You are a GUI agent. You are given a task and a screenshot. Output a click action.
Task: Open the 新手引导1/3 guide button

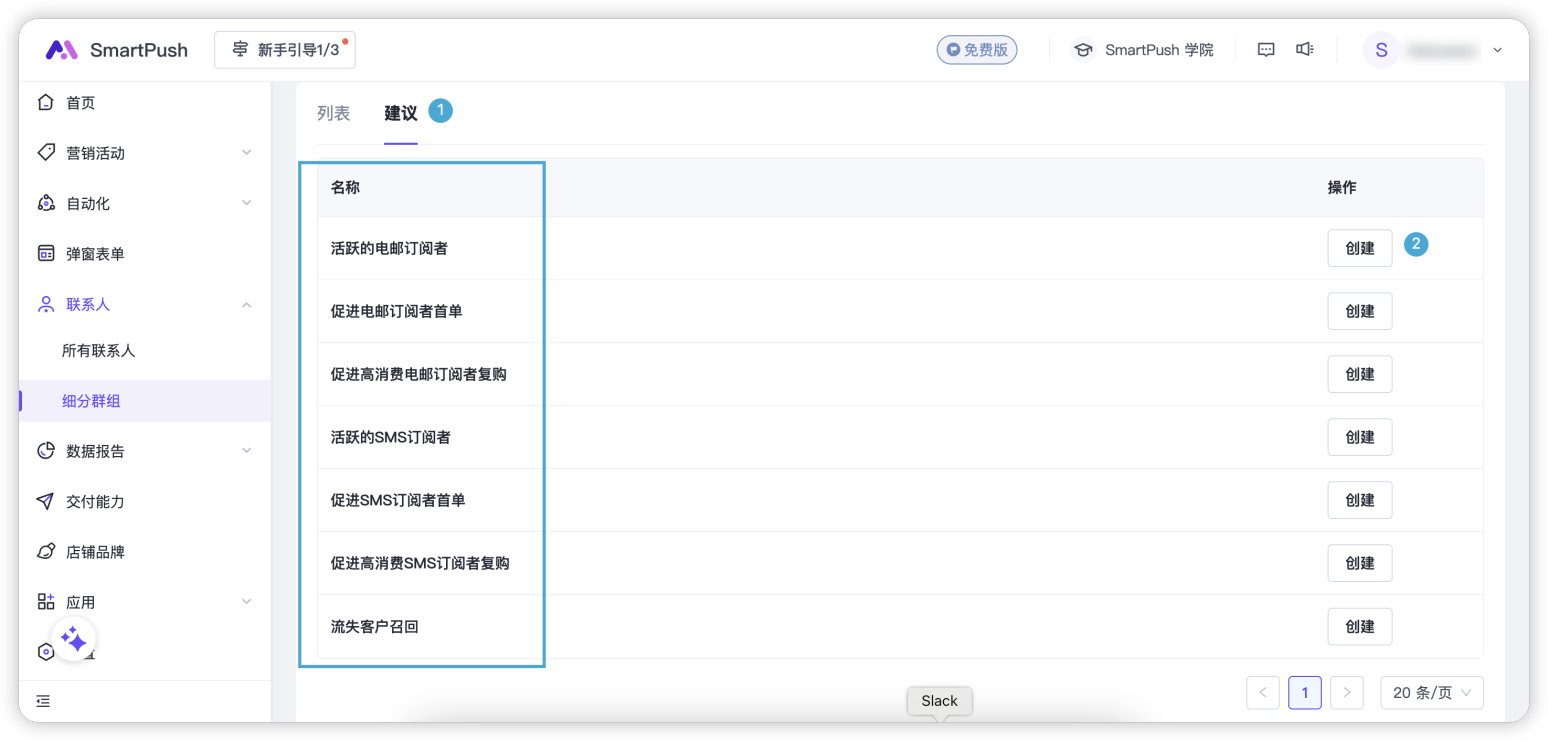285,50
